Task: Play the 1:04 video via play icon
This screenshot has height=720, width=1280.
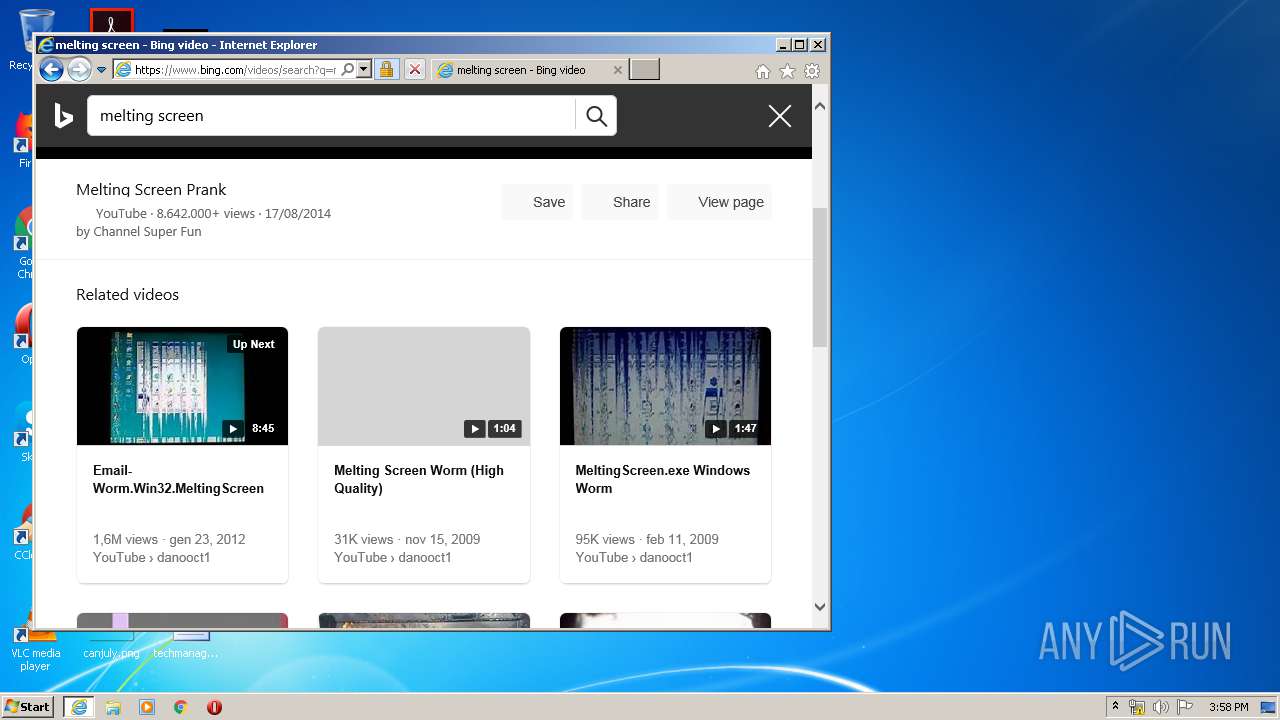Action: [x=474, y=428]
